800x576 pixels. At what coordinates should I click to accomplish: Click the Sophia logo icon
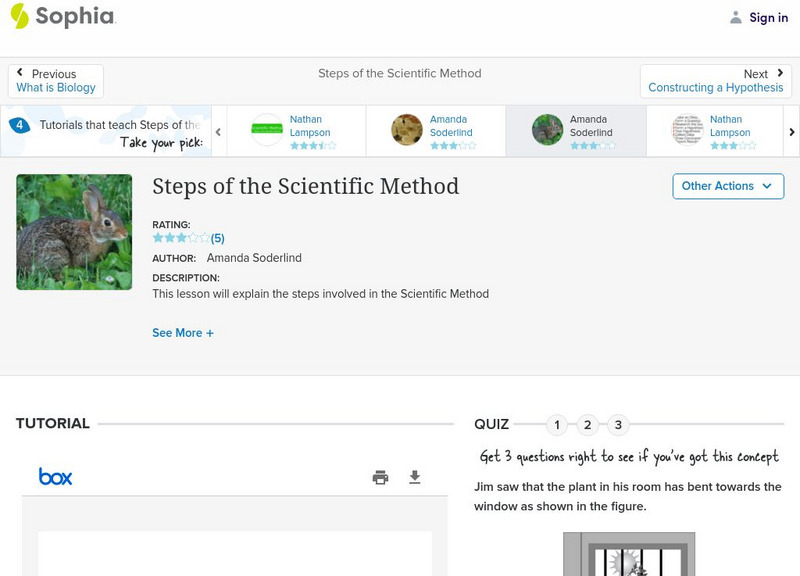click(x=20, y=16)
